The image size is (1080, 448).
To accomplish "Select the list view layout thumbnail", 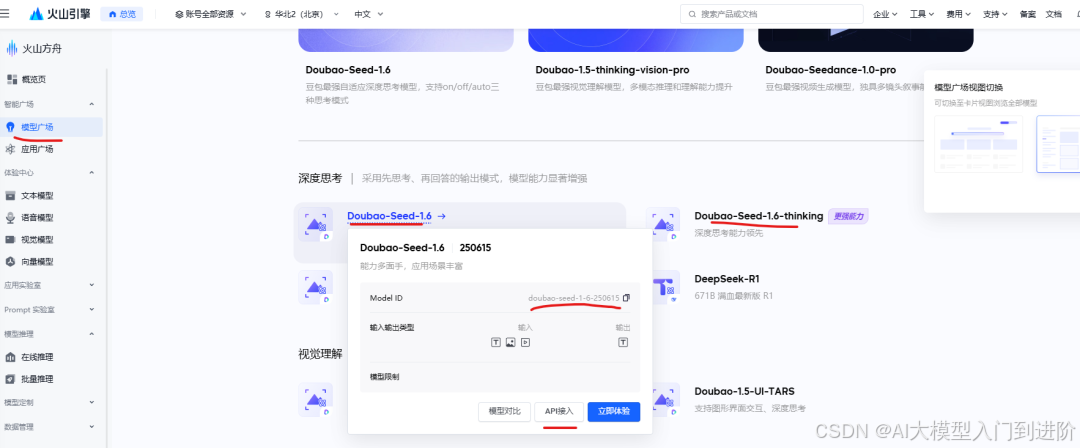I will (x=1058, y=143).
